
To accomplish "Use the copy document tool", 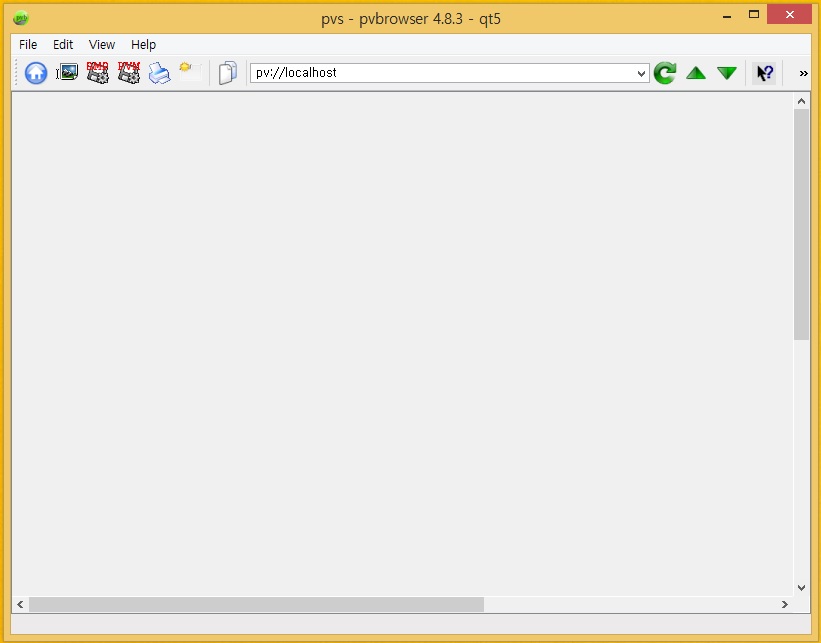I will pyautogui.click(x=227, y=72).
